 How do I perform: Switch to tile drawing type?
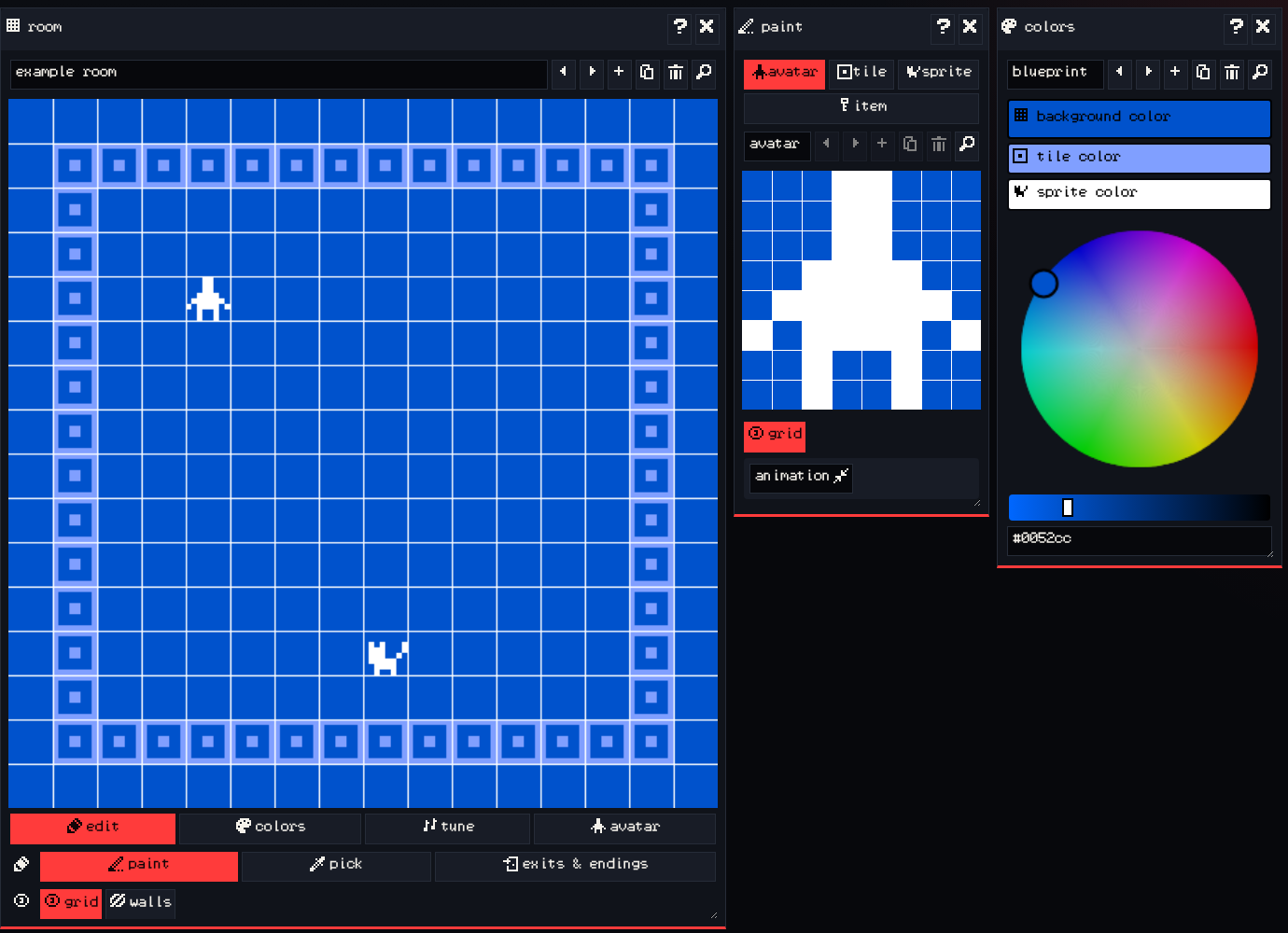click(861, 73)
